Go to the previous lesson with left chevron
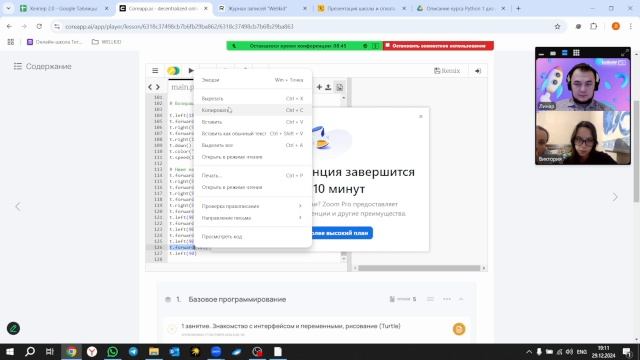Viewport: 640px width, 360px height. click(x=18, y=206)
